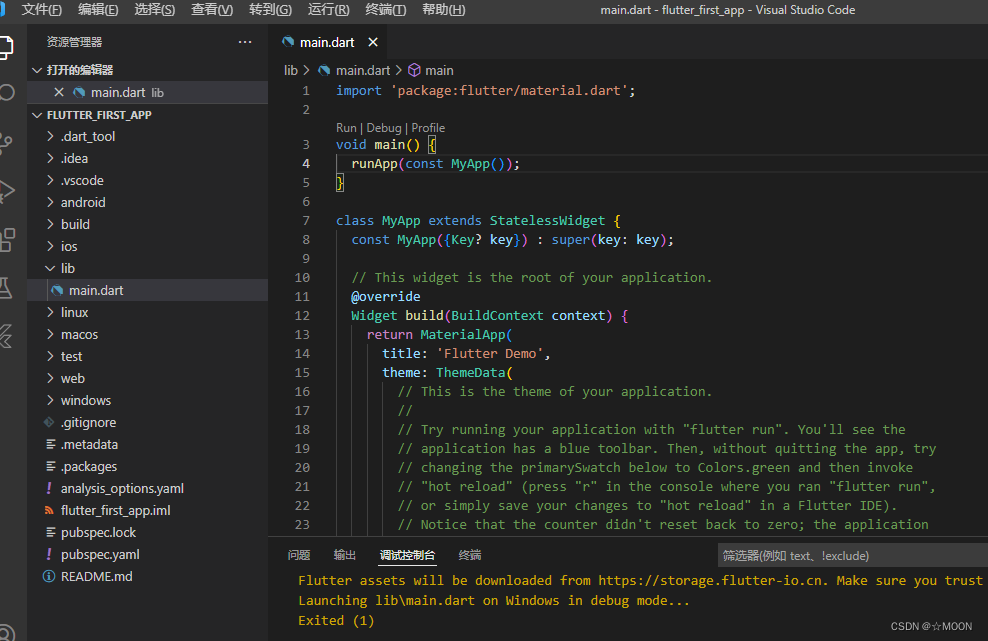Click 'Exited (1)' console output line
The width and height of the screenshot is (988, 641).
tap(336, 620)
